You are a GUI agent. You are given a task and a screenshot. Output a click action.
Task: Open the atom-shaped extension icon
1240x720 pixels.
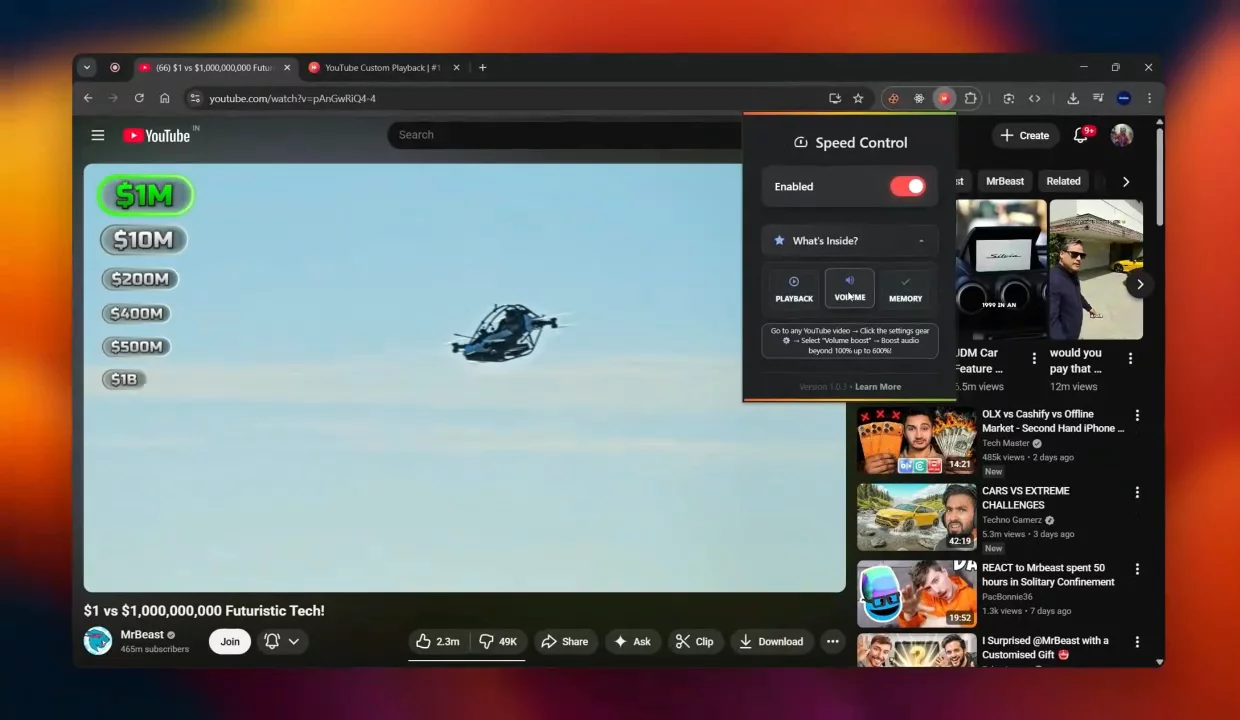(919, 98)
